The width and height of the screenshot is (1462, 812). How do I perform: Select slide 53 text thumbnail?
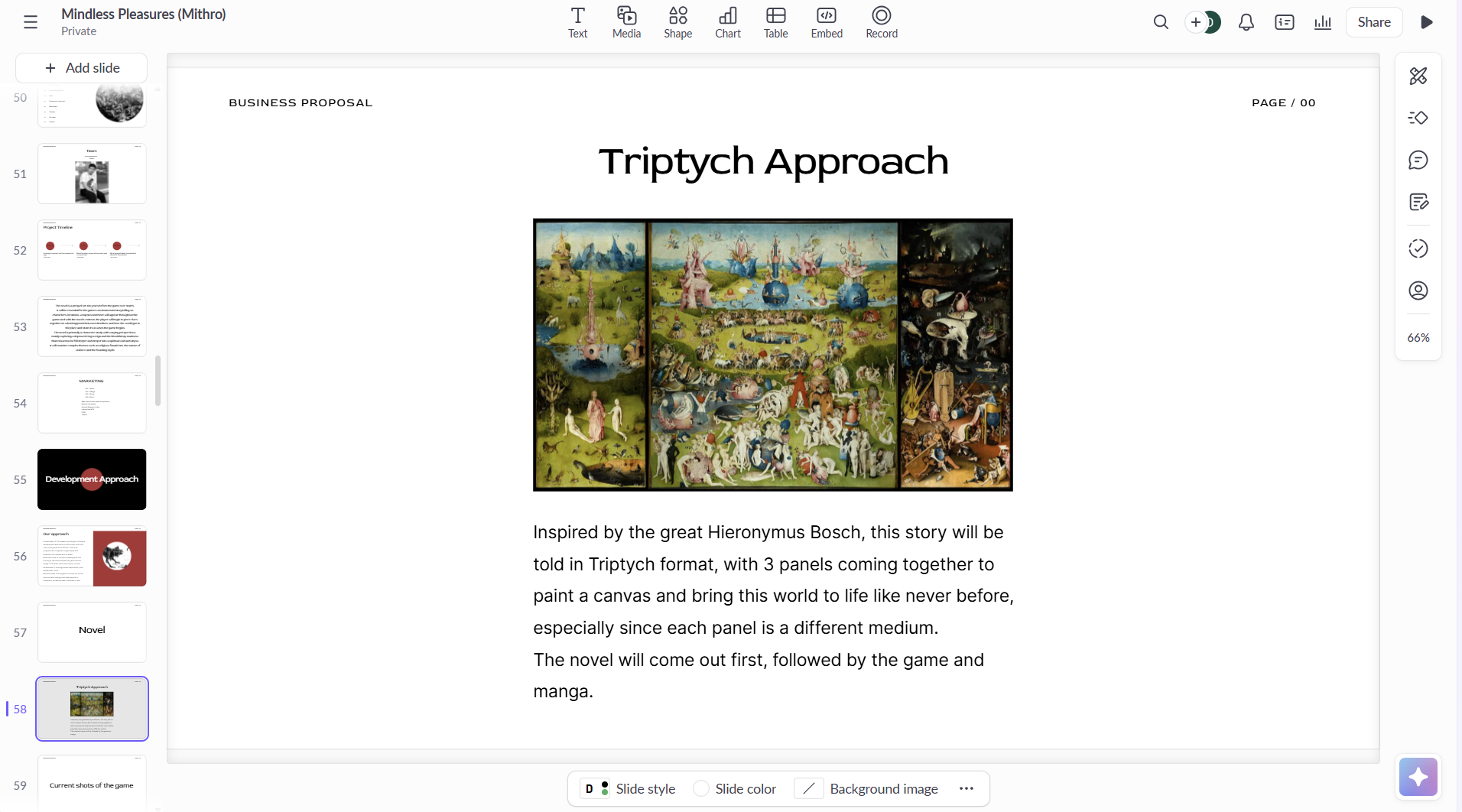tap(92, 326)
